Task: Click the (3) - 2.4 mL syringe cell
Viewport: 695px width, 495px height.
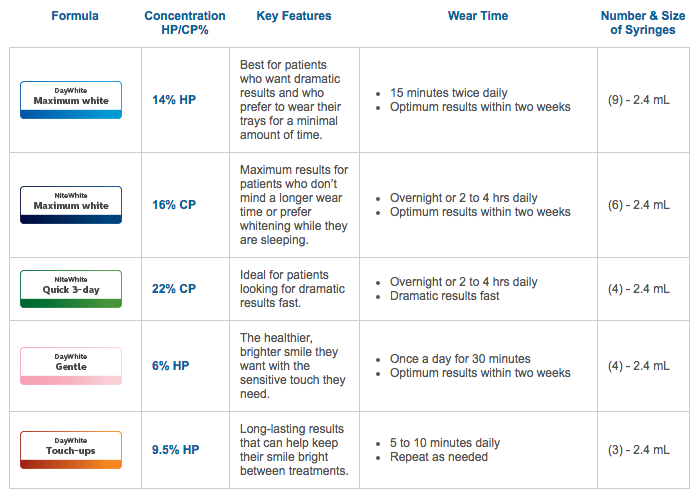Action: tap(639, 450)
